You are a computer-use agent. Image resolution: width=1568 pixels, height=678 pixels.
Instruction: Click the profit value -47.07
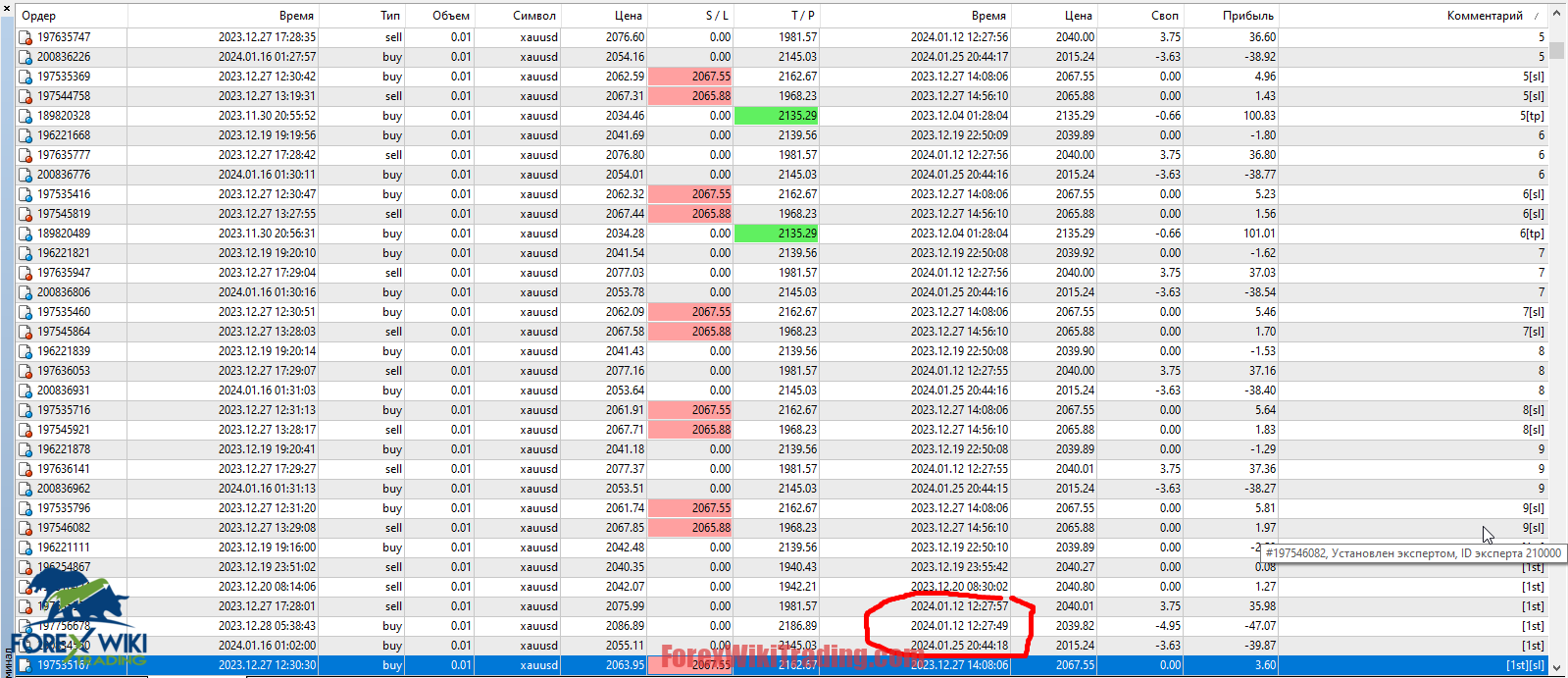click(x=1259, y=626)
